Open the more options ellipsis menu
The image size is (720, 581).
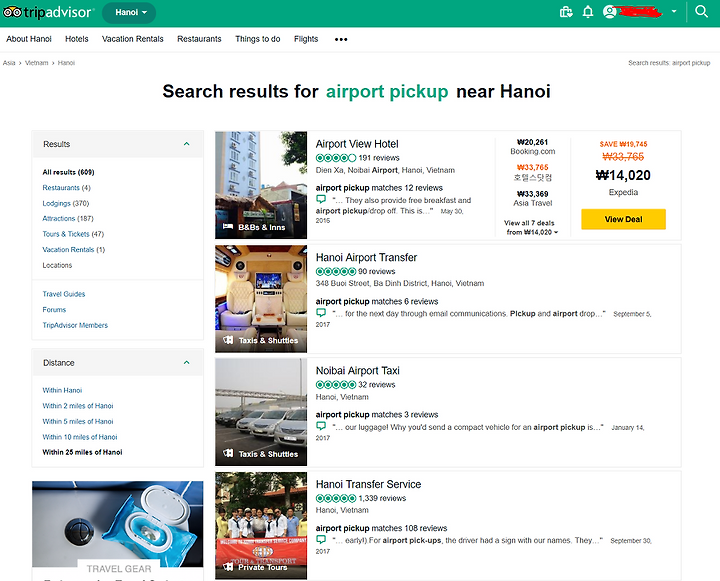[341, 39]
